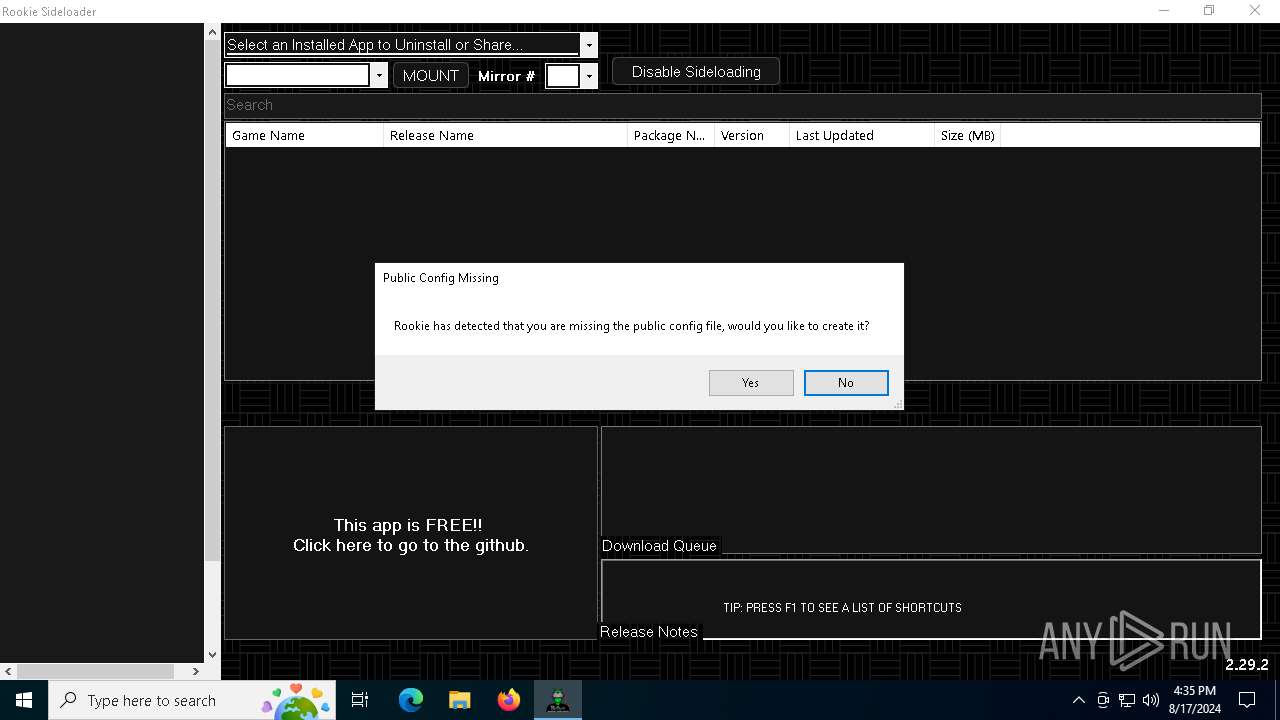
Task: Expand the Mirror # dropdown arrow
Action: pos(589,76)
